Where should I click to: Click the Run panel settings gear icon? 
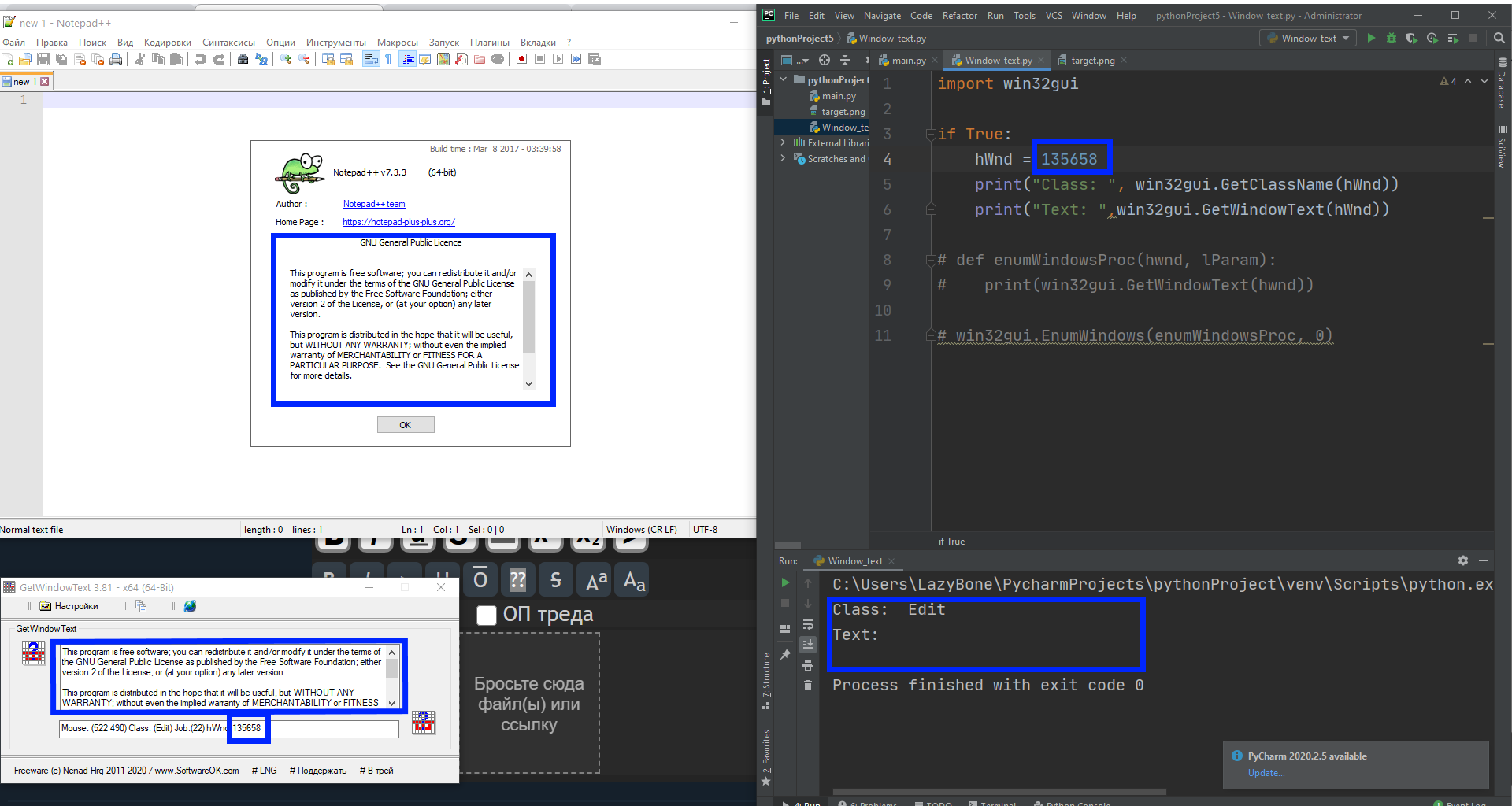(x=1462, y=560)
